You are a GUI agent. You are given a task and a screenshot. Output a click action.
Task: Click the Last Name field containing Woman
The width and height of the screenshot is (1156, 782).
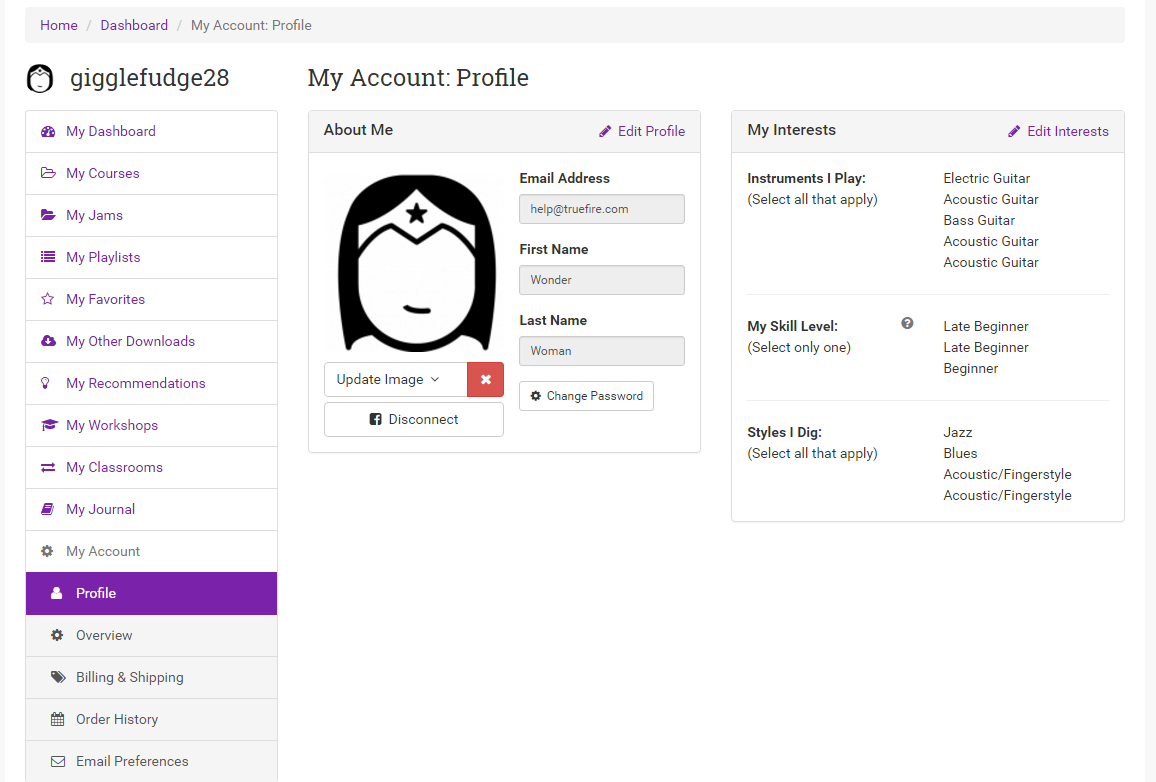pos(602,351)
